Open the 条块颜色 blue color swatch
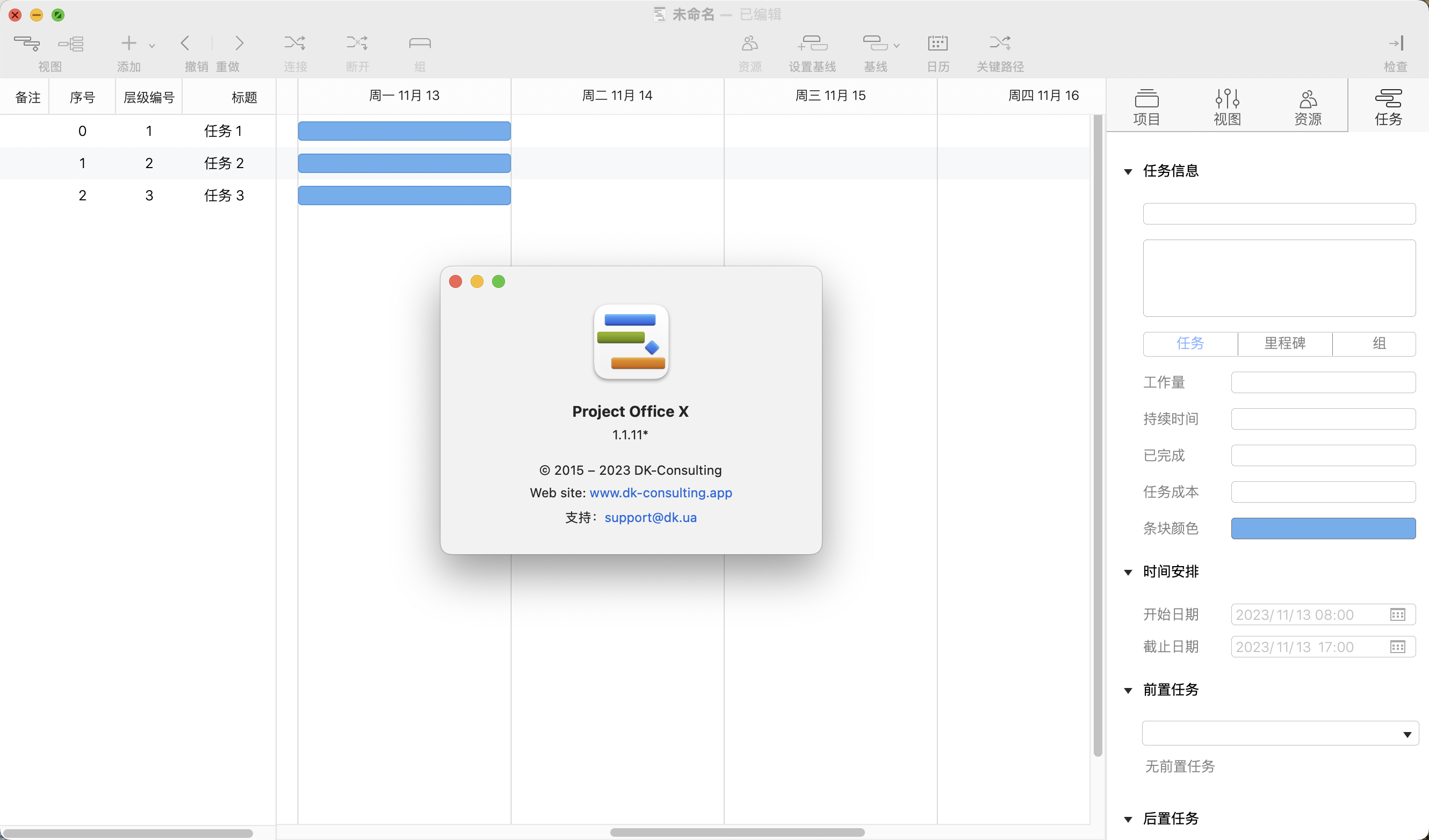This screenshot has height=840, width=1429. point(1323,528)
